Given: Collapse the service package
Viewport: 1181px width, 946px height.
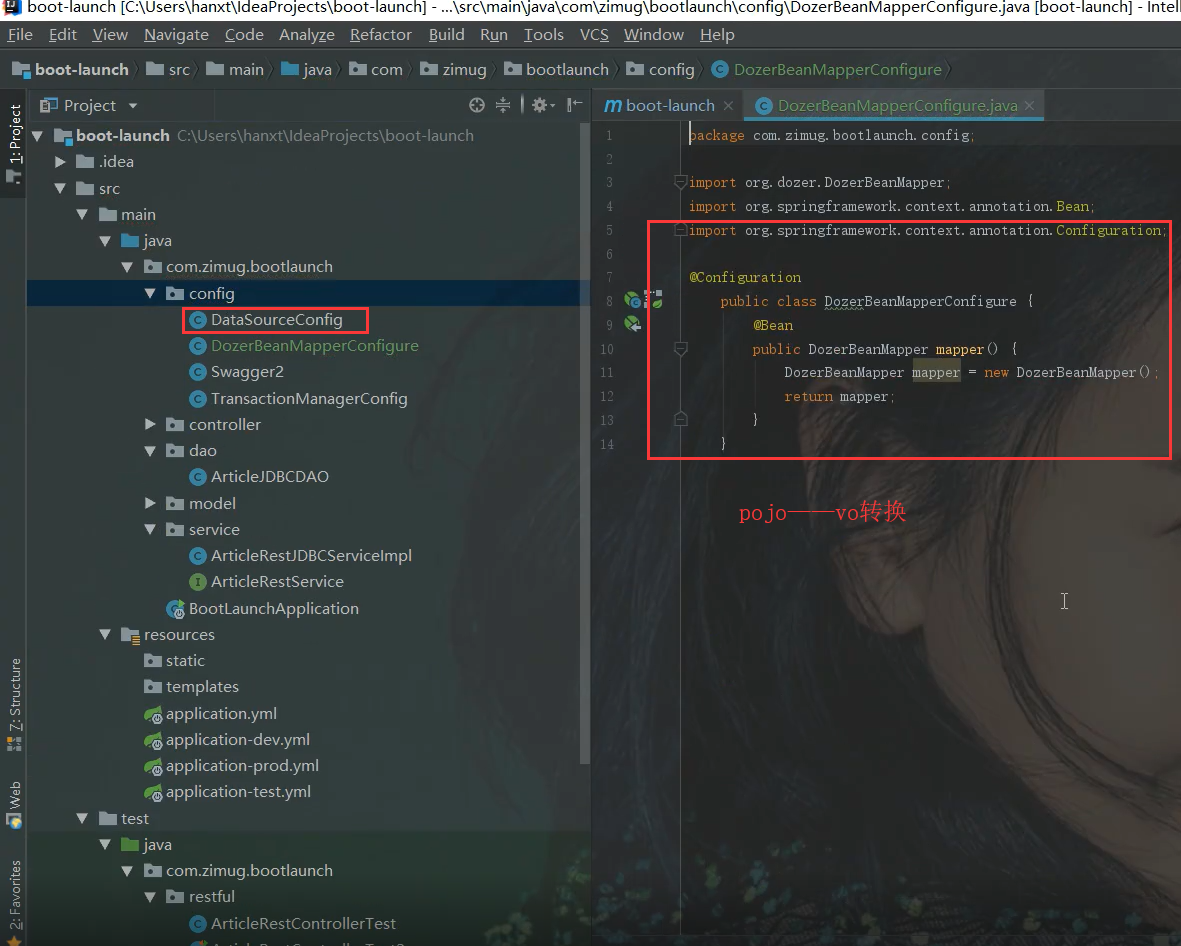Looking at the screenshot, I should coord(150,529).
